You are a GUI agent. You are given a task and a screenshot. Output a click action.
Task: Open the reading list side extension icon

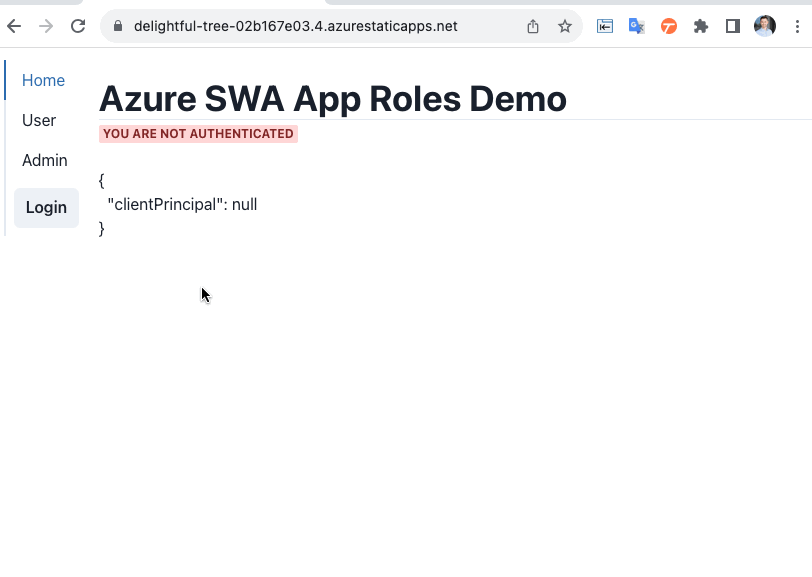tap(605, 26)
